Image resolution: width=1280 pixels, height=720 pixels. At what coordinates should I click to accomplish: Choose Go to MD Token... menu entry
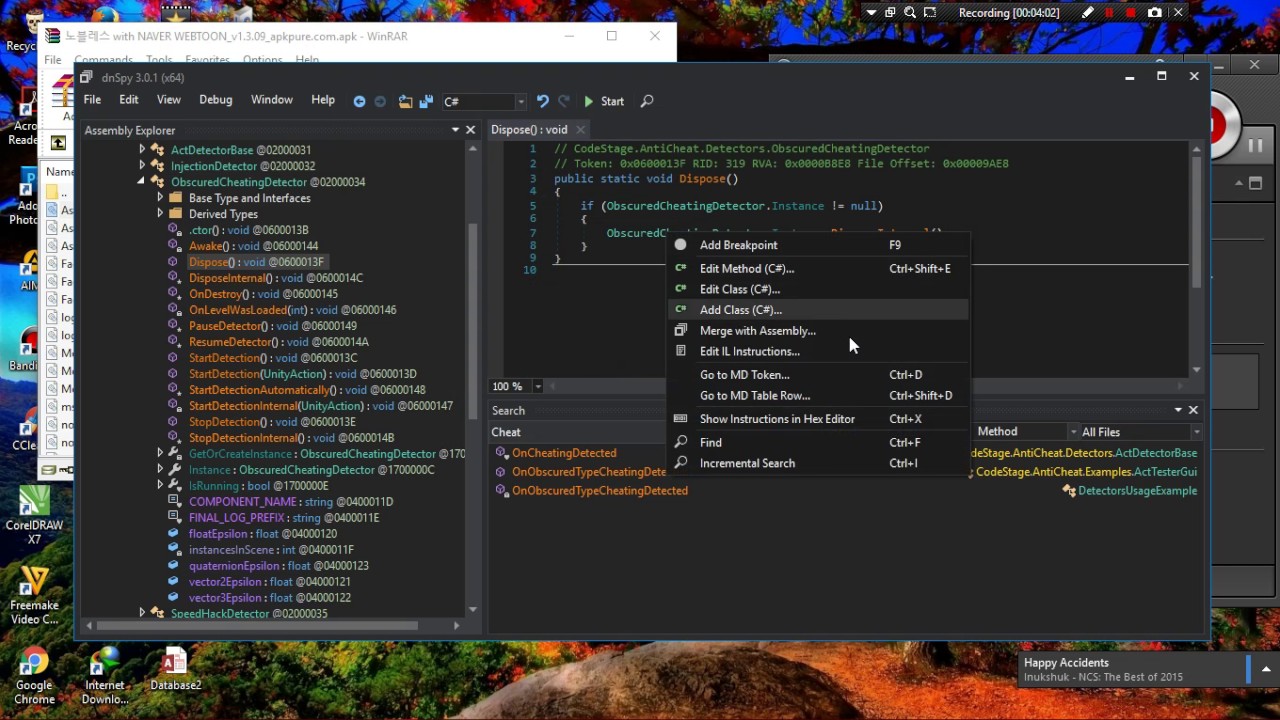pos(818,375)
